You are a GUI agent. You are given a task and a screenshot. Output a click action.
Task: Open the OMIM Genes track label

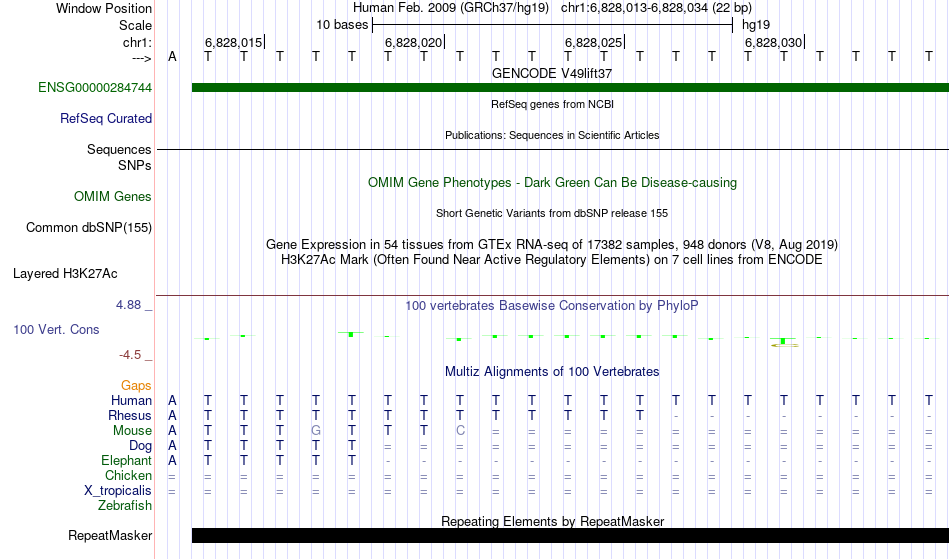(113, 196)
